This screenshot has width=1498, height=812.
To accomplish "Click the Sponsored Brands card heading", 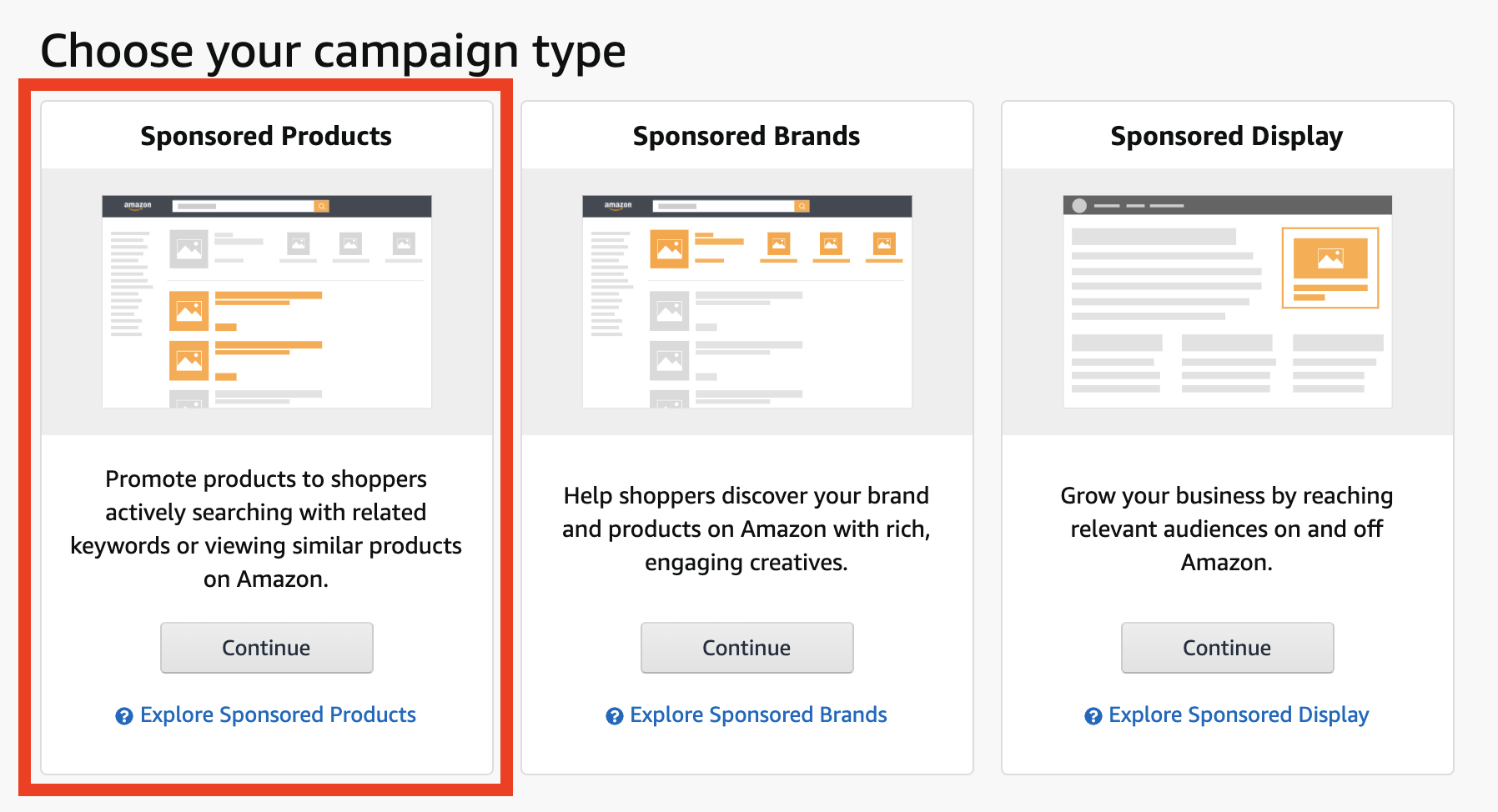I will (746, 136).
